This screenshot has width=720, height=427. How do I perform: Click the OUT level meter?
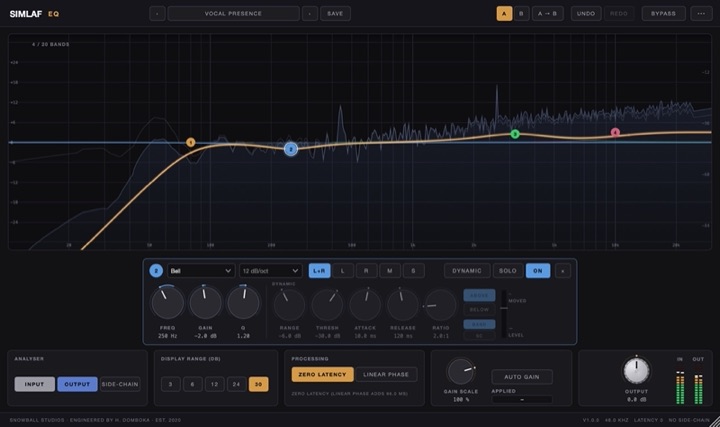pos(698,388)
